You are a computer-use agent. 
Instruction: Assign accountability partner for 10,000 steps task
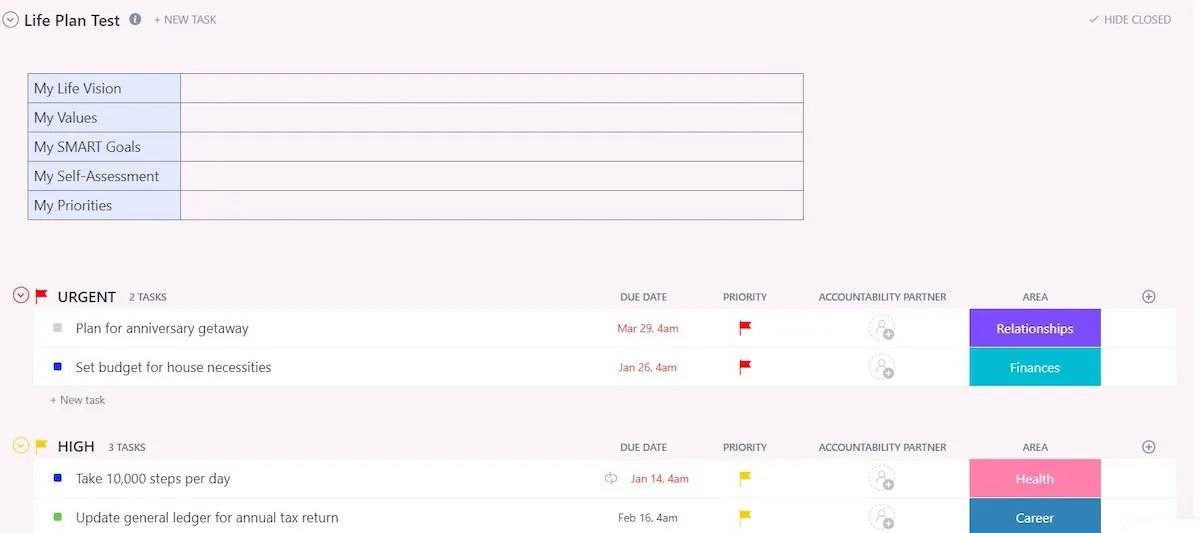[x=882, y=478]
